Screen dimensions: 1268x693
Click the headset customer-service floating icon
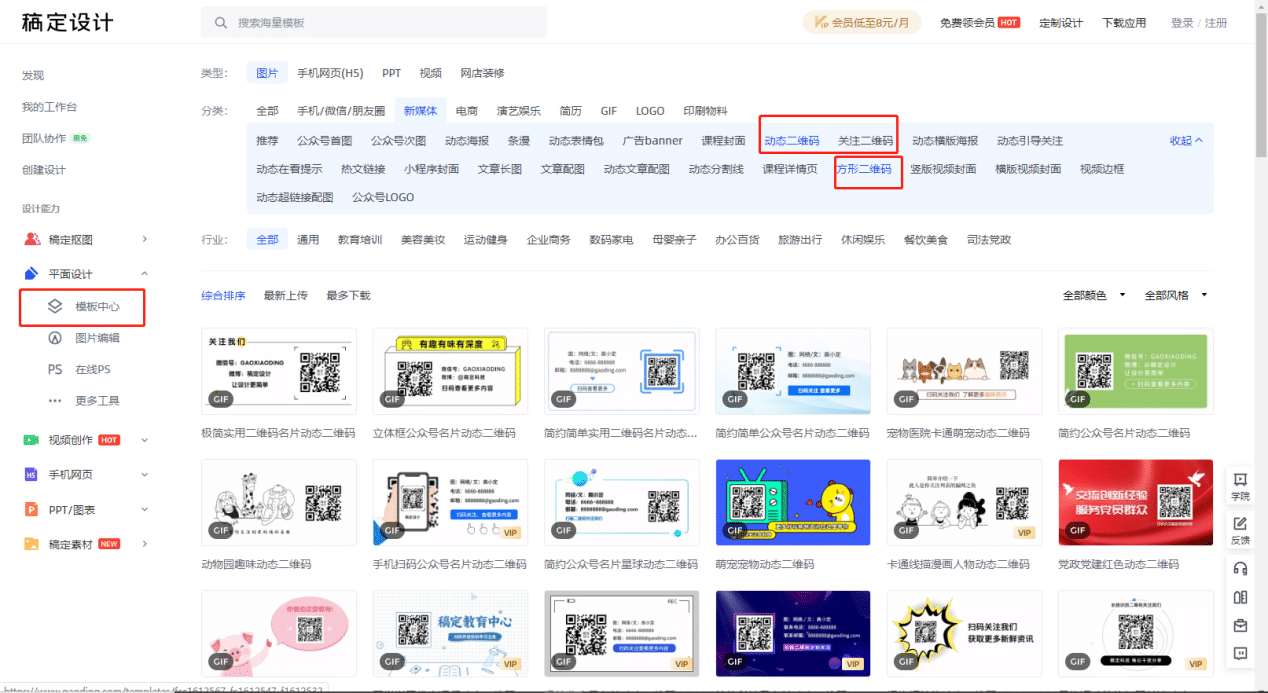click(x=1240, y=568)
